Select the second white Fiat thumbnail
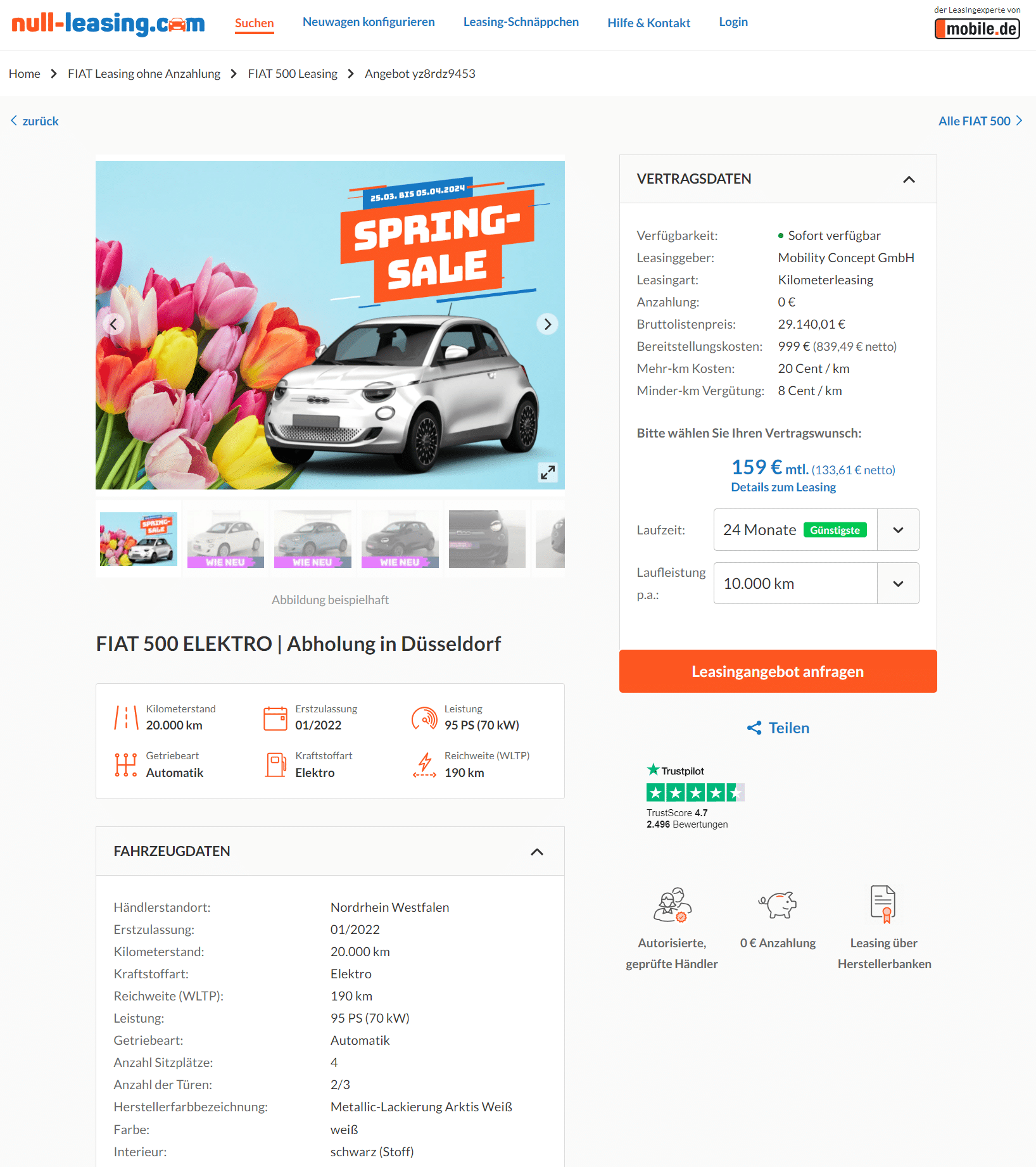The image size is (1036, 1167). 225,539
